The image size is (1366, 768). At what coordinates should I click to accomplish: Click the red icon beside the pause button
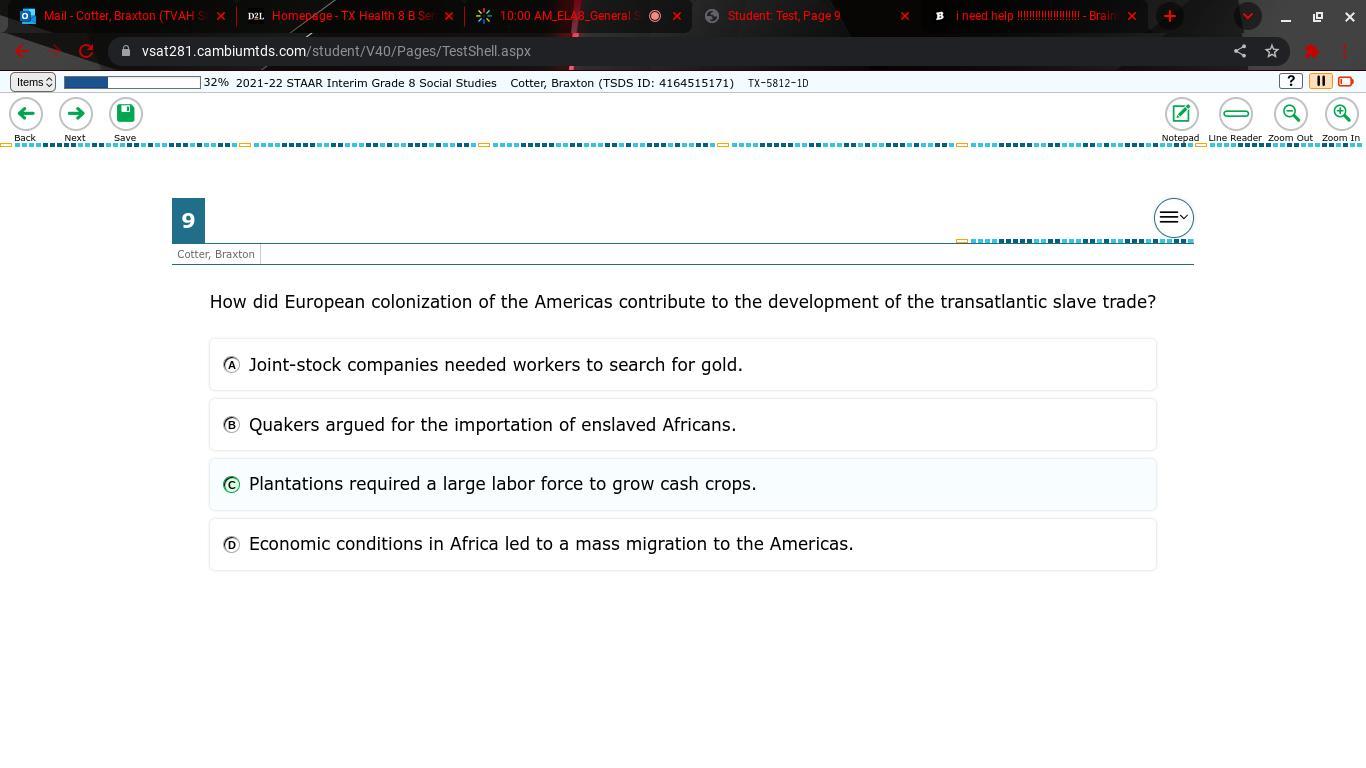1346,81
